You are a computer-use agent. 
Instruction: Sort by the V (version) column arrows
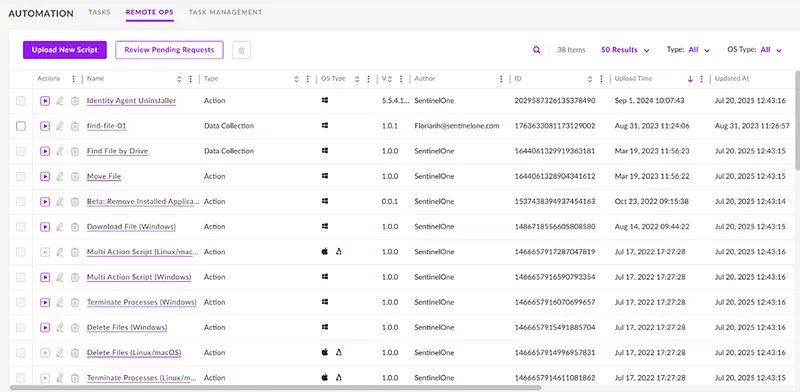click(390, 79)
